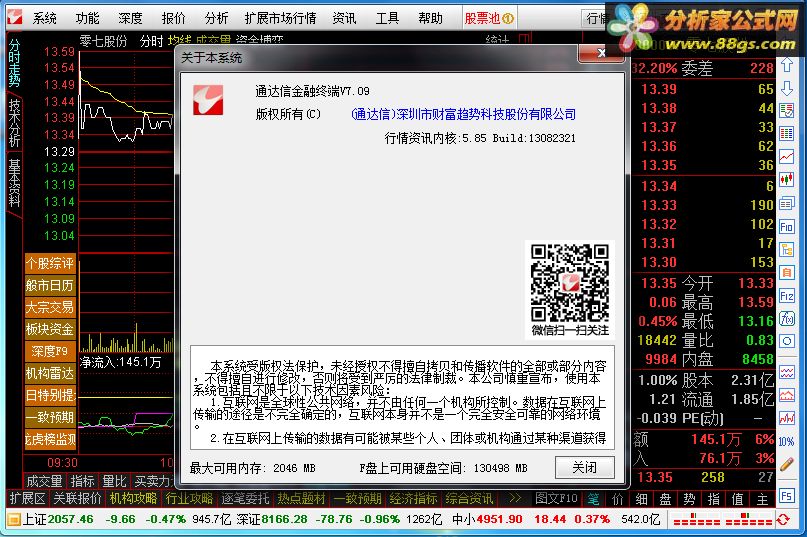Click the QR code image in the dialog
The image size is (807, 537).
(x=570, y=283)
